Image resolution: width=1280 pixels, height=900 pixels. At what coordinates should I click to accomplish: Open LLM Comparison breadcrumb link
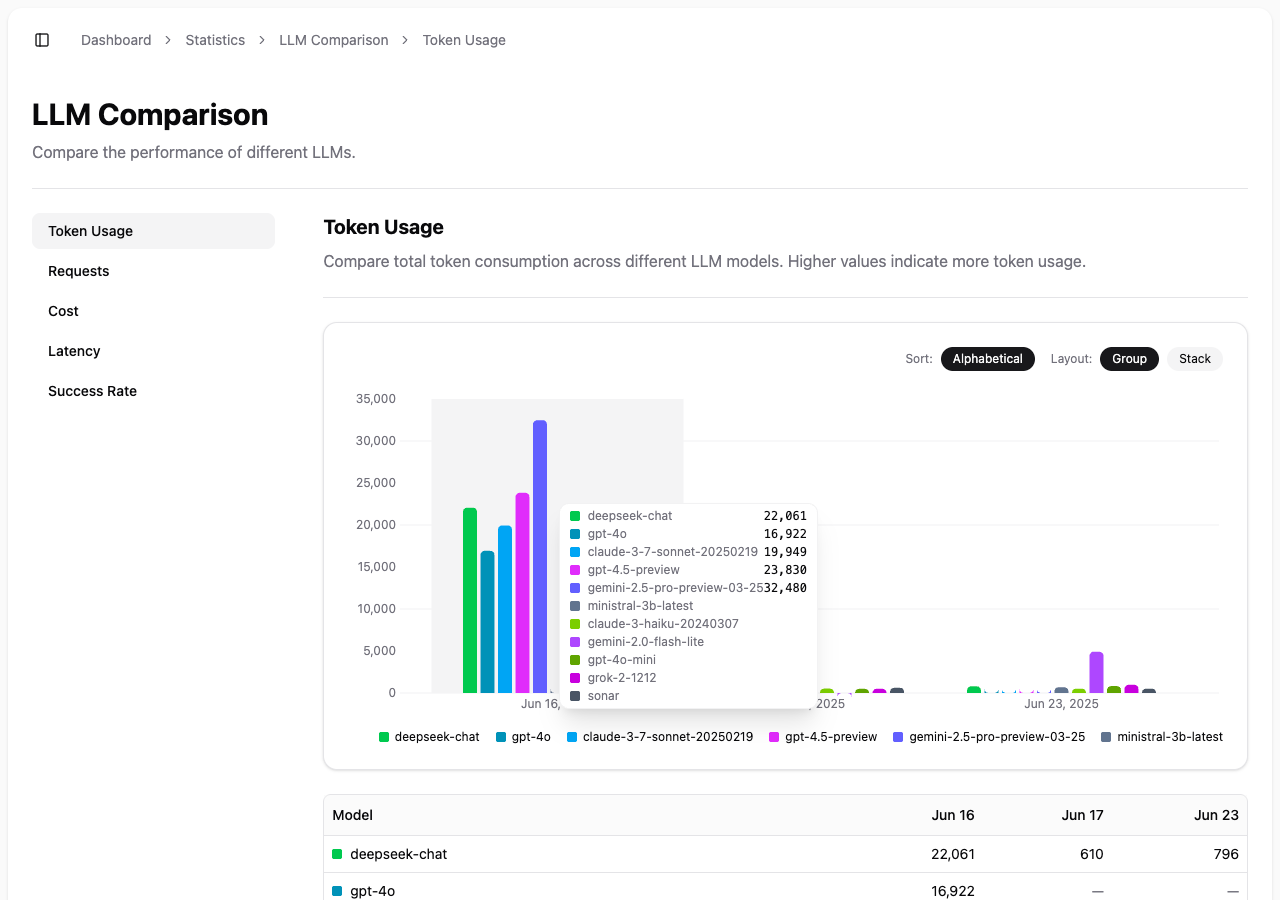(x=334, y=40)
